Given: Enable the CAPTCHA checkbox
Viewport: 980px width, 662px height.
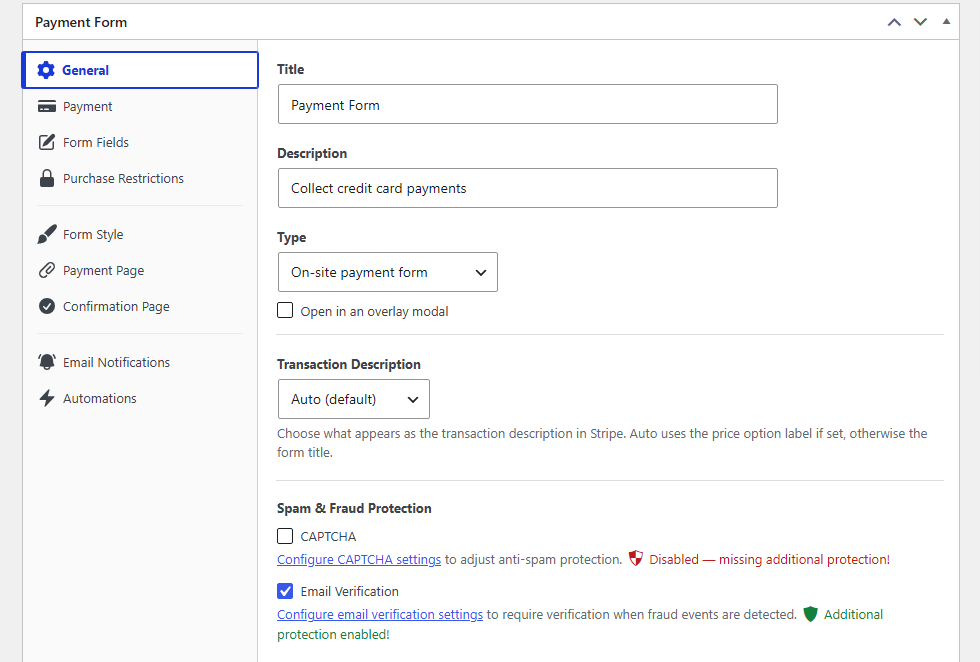Looking at the screenshot, I should [285, 536].
